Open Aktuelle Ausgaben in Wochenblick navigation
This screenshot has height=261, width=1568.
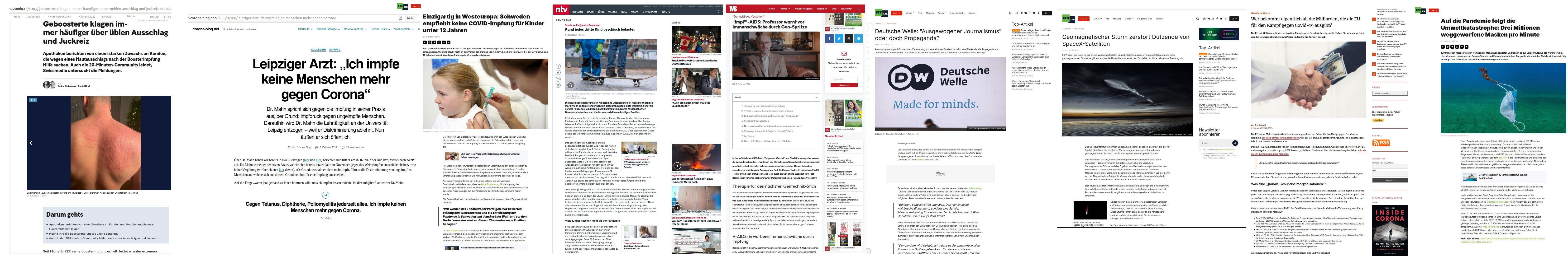[803, 9]
